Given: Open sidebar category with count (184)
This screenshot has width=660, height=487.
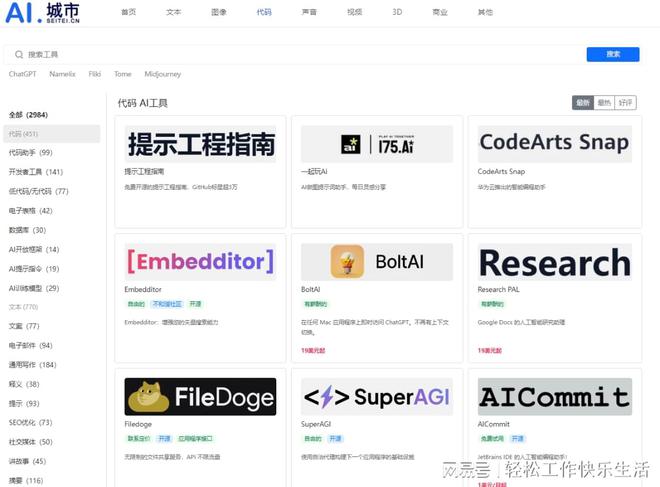Looking at the screenshot, I should pos(32,365).
